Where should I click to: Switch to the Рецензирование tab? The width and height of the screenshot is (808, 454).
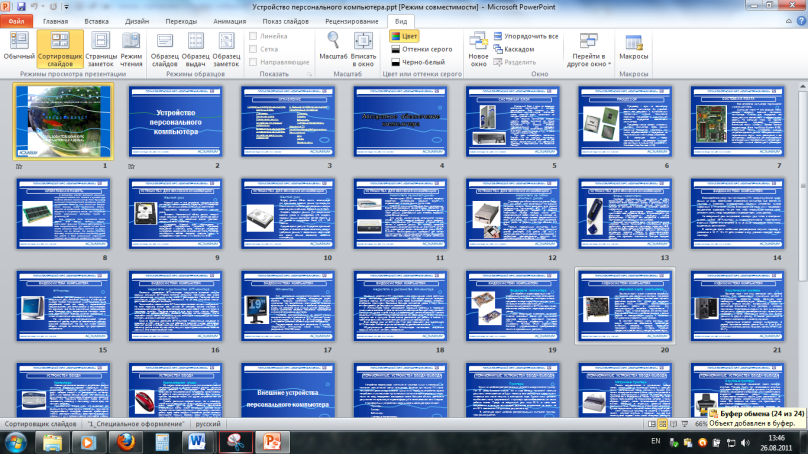click(x=351, y=21)
